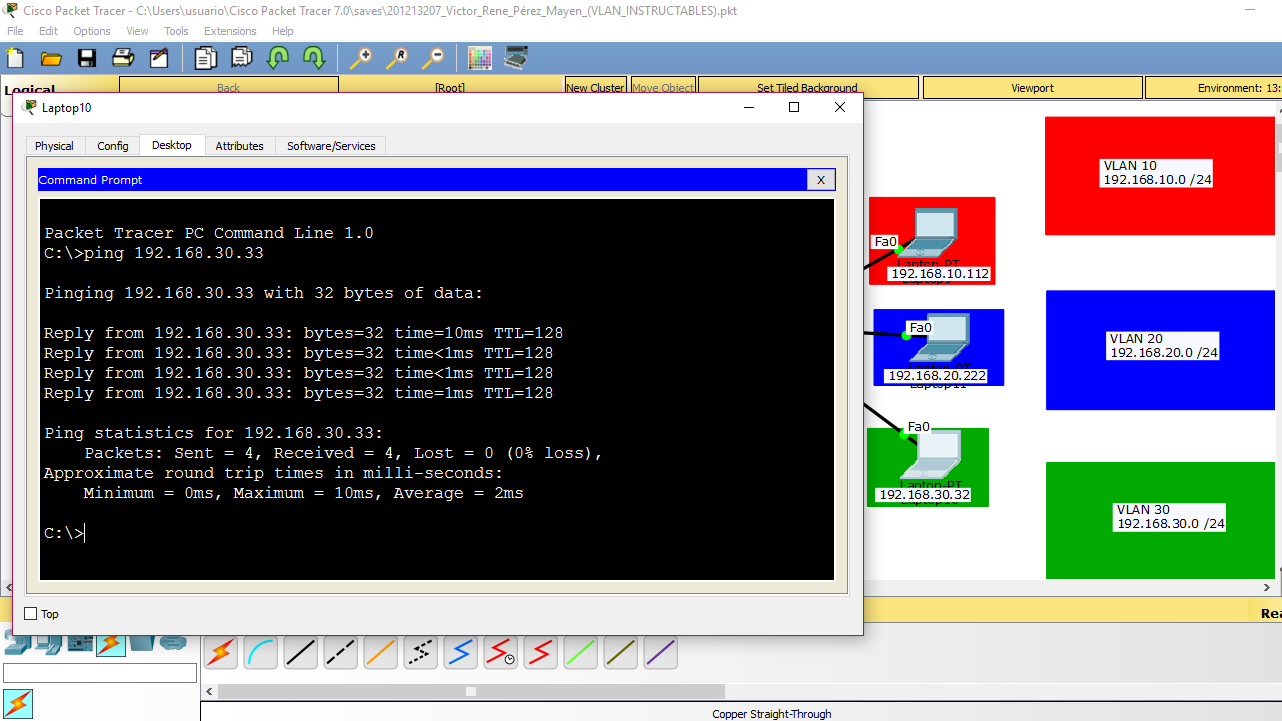
Task: Select the laptop labeled 192.168.20.222
Action: coord(938,340)
